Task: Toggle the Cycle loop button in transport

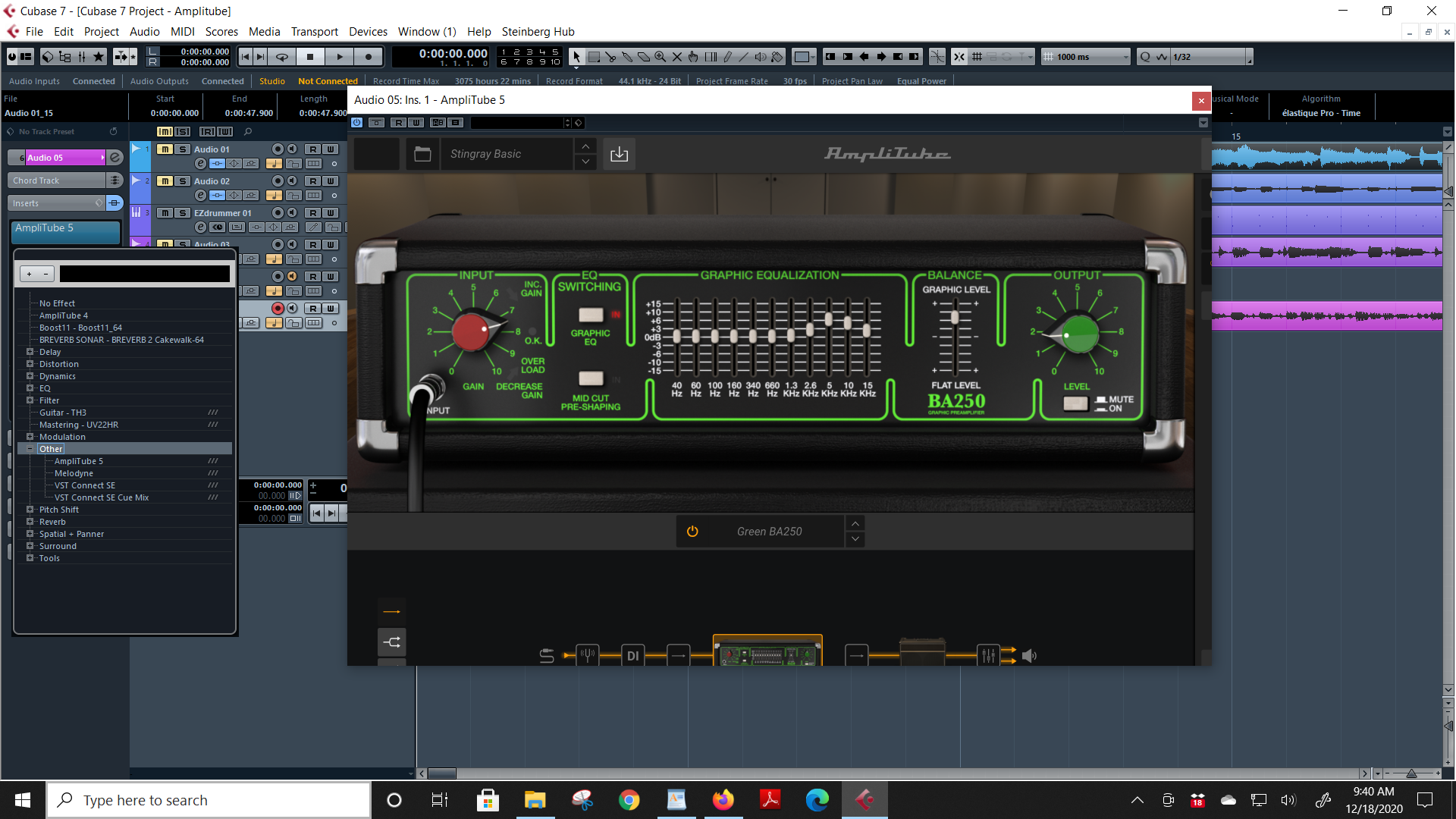Action: tap(281, 57)
